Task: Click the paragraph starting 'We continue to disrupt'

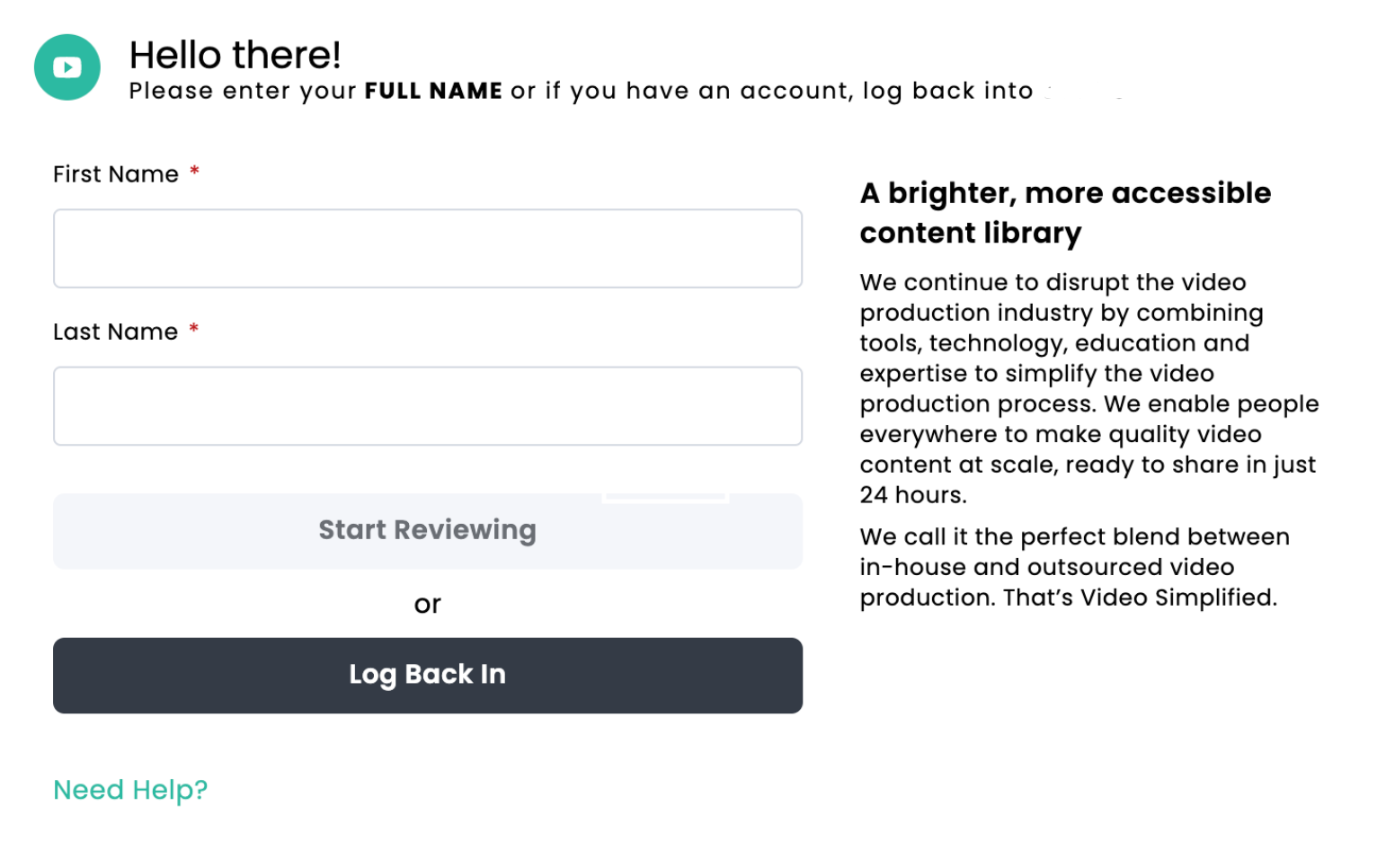Action: (x=1089, y=388)
